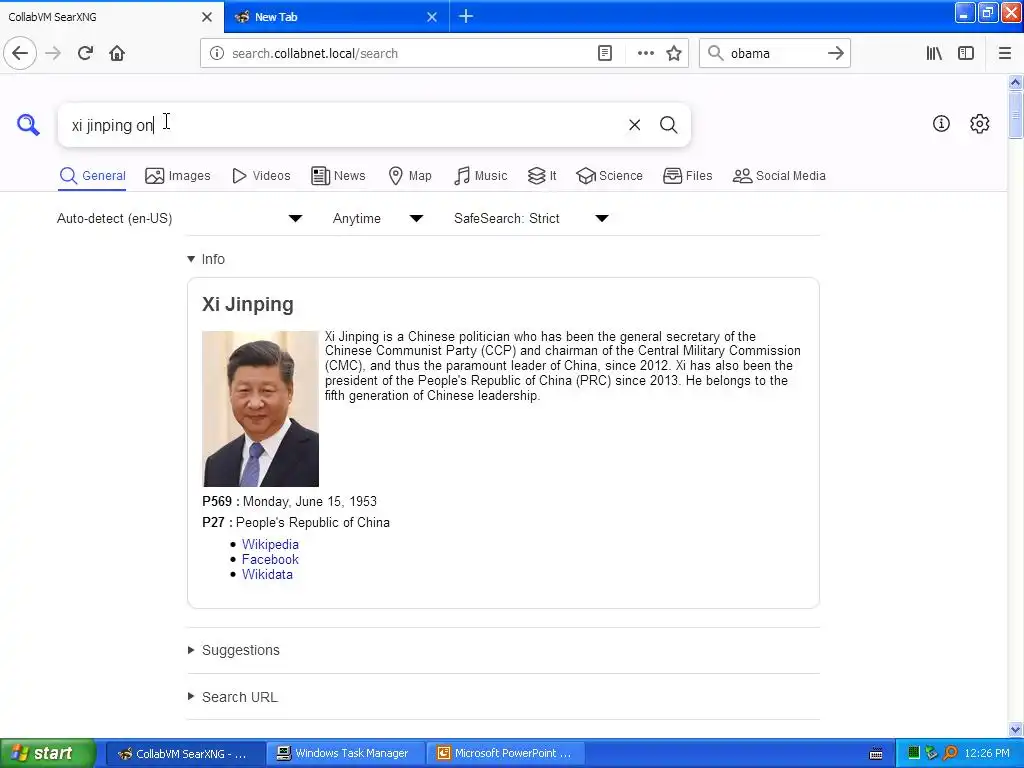The image size is (1024, 768).
Task: Expand the Search URL section
Action: click(232, 697)
